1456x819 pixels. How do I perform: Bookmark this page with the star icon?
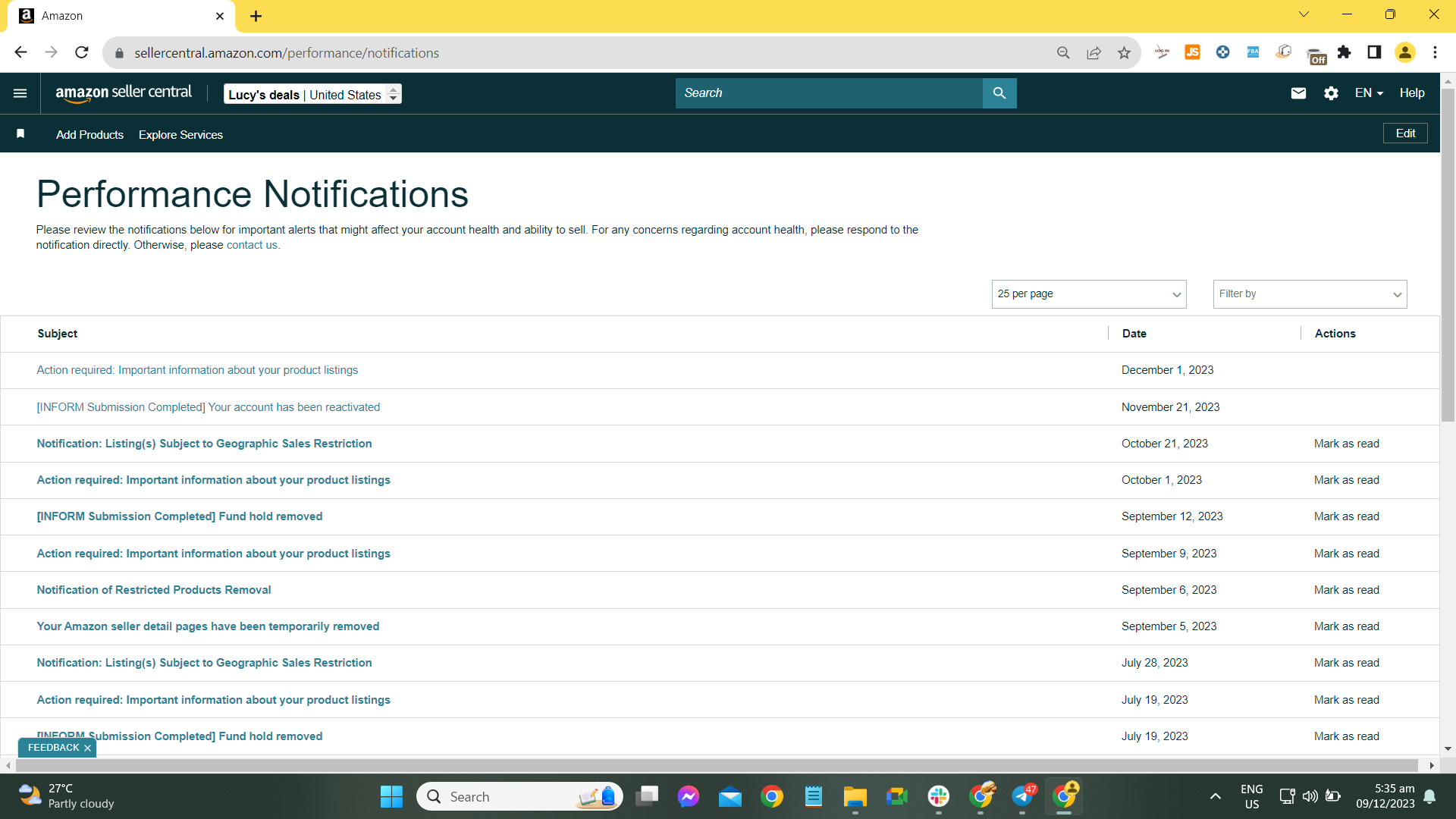1124,52
